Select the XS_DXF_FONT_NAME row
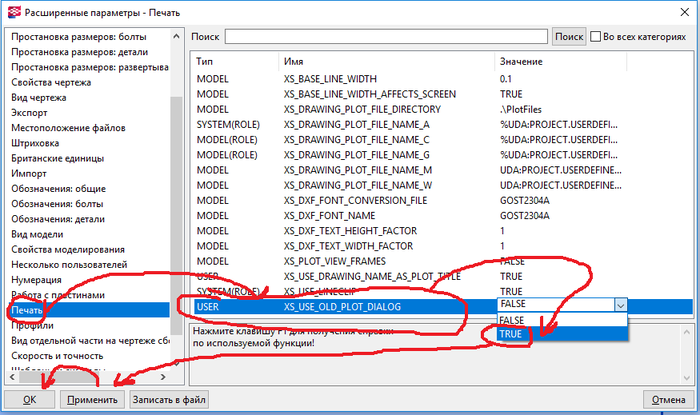Screen dimensions: 700x415 (329, 215)
